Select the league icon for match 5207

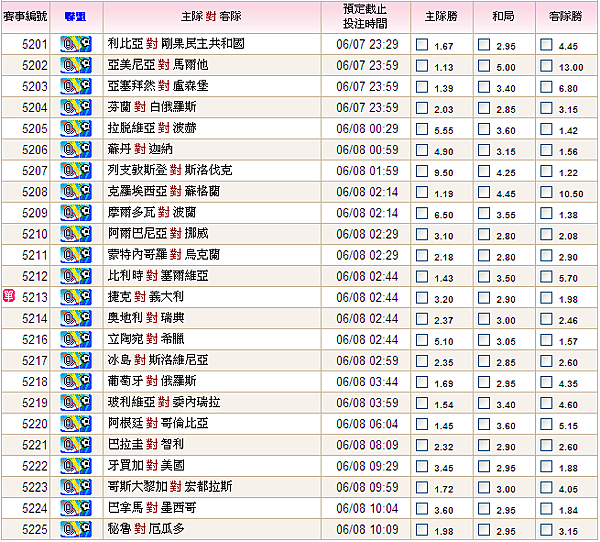(76, 171)
